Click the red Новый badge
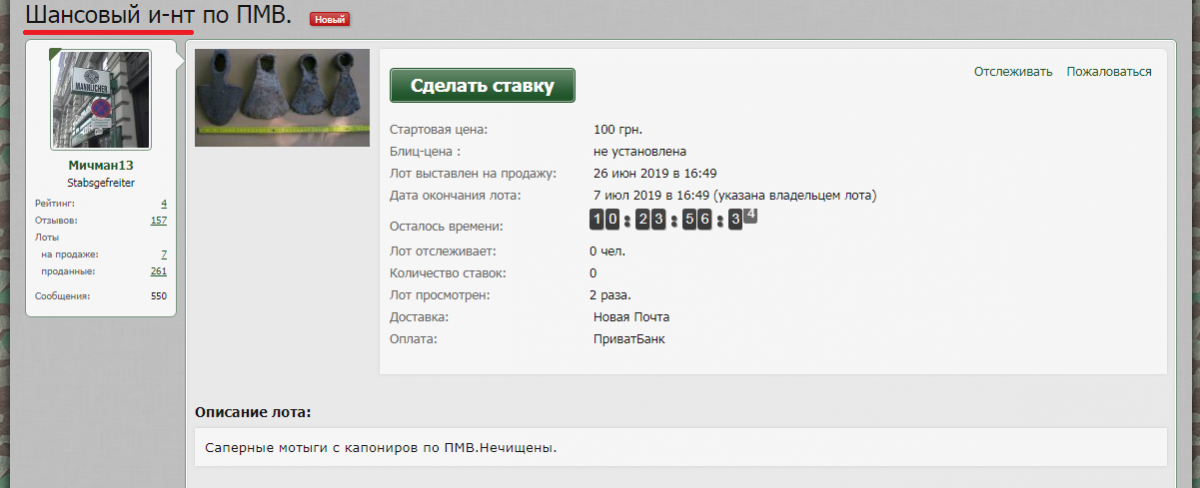The height and width of the screenshot is (488, 1200). (x=330, y=19)
